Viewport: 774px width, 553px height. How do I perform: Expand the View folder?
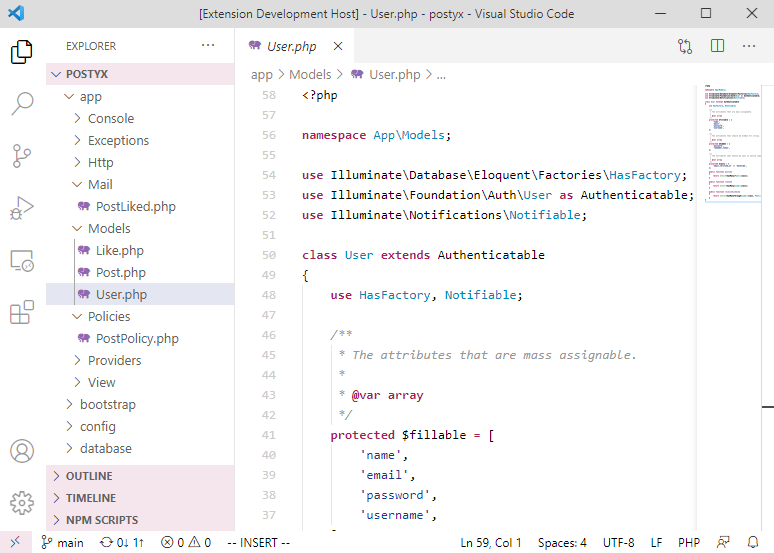coord(140,382)
